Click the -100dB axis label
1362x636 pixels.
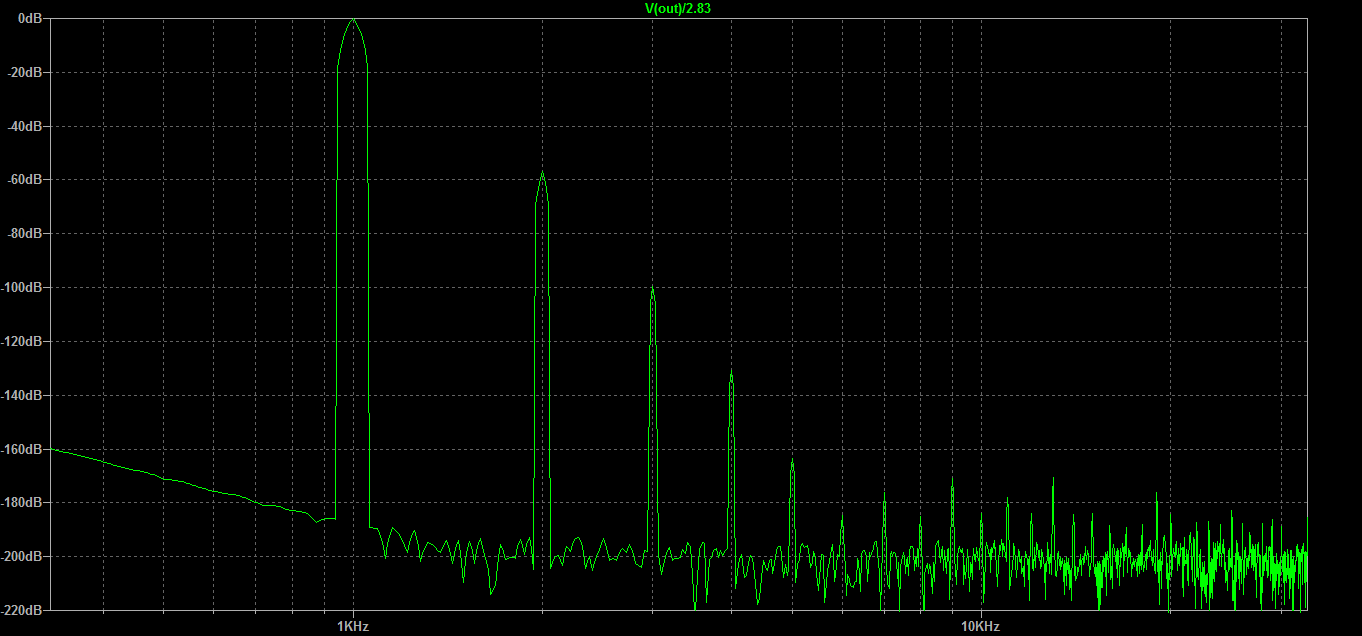coord(22,287)
